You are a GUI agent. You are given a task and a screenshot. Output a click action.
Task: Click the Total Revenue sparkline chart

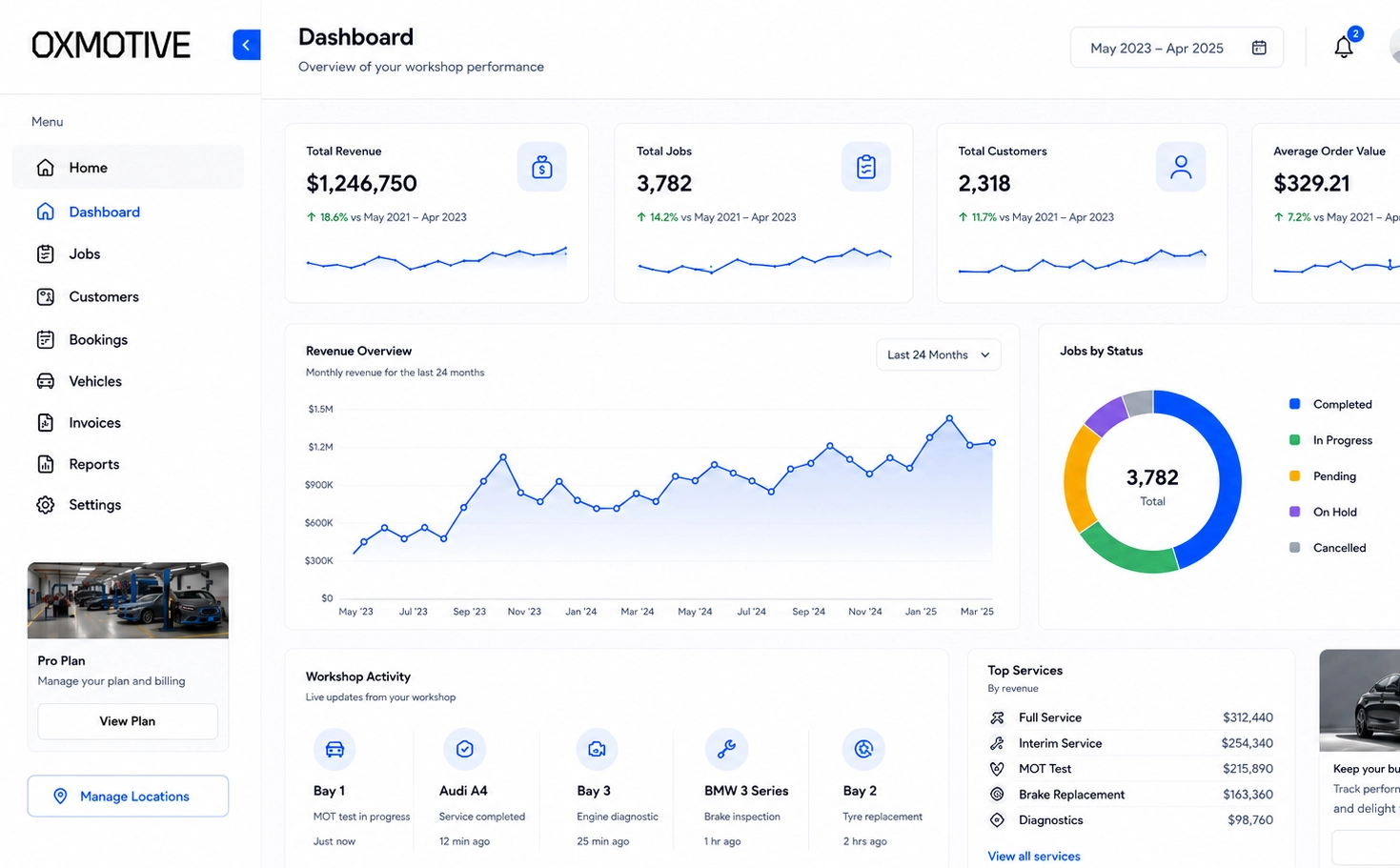coord(436,258)
